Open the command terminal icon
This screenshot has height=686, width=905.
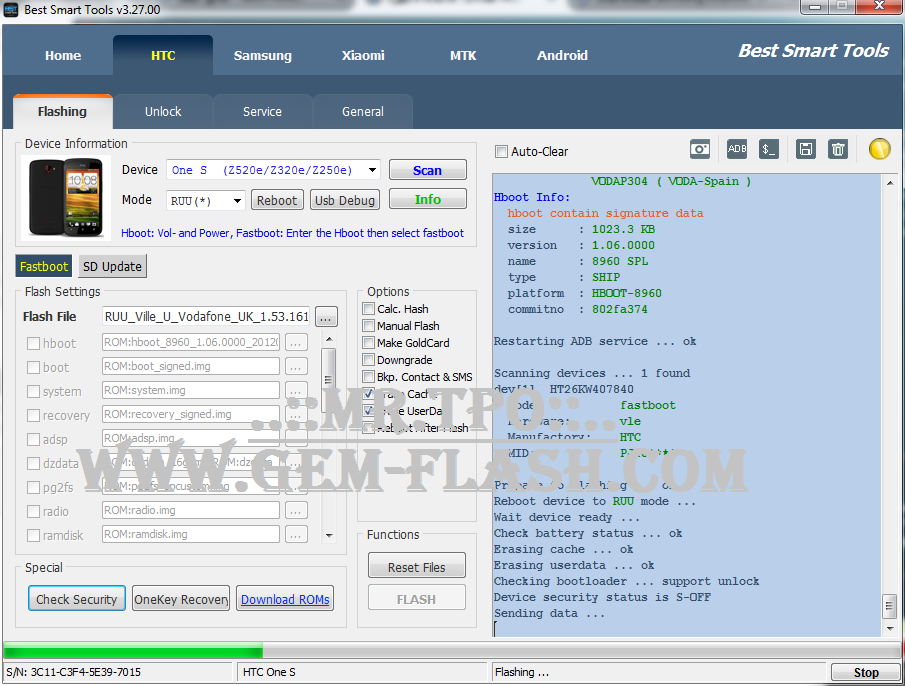768,149
